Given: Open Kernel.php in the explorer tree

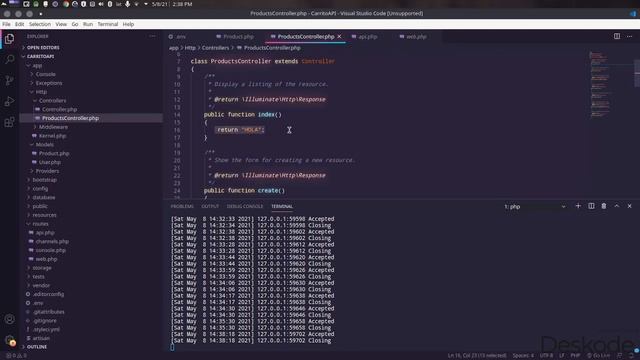Looking at the screenshot, I should coord(52,136).
